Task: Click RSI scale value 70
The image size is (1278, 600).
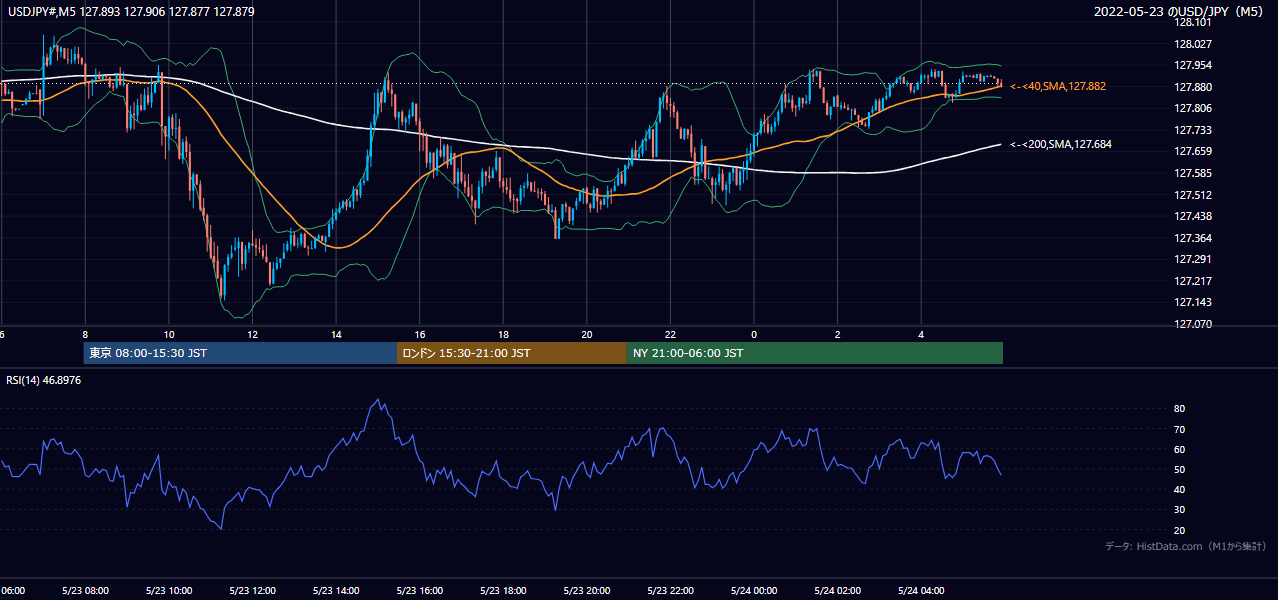Action: 1179,429
